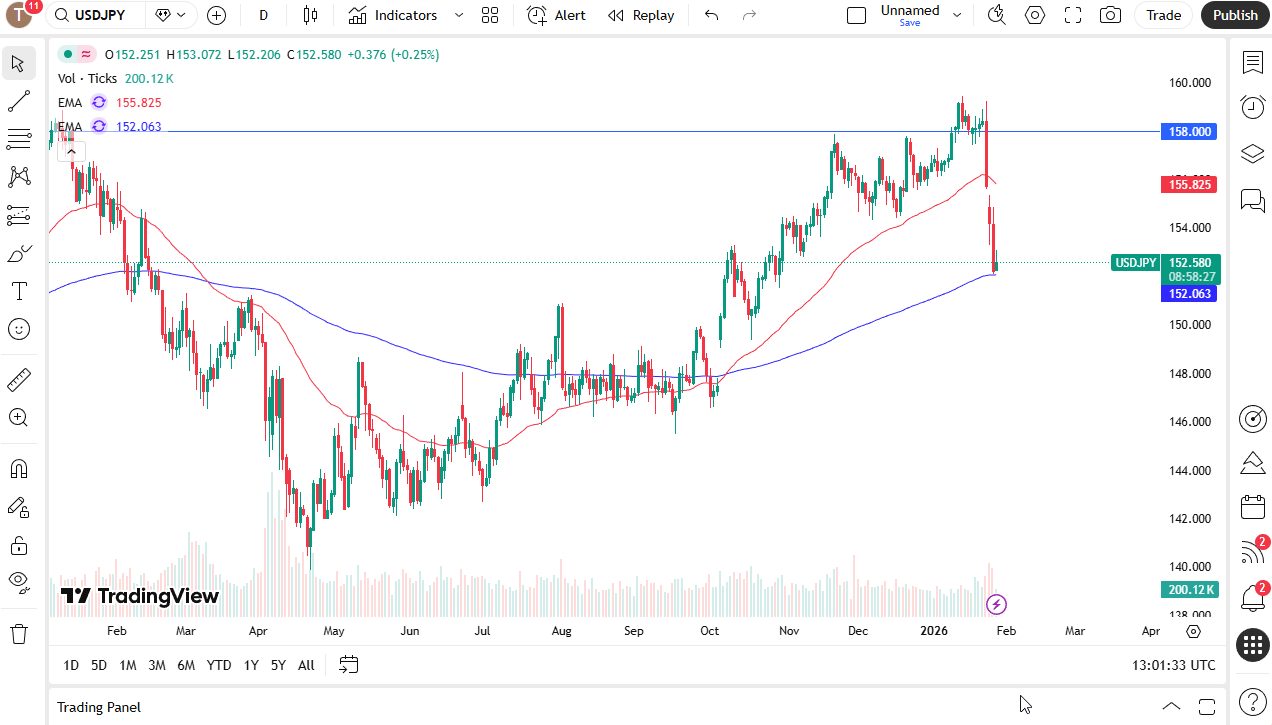Redo the last action
Image resolution: width=1272 pixels, height=725 pixels.
[x=749, y=15]
